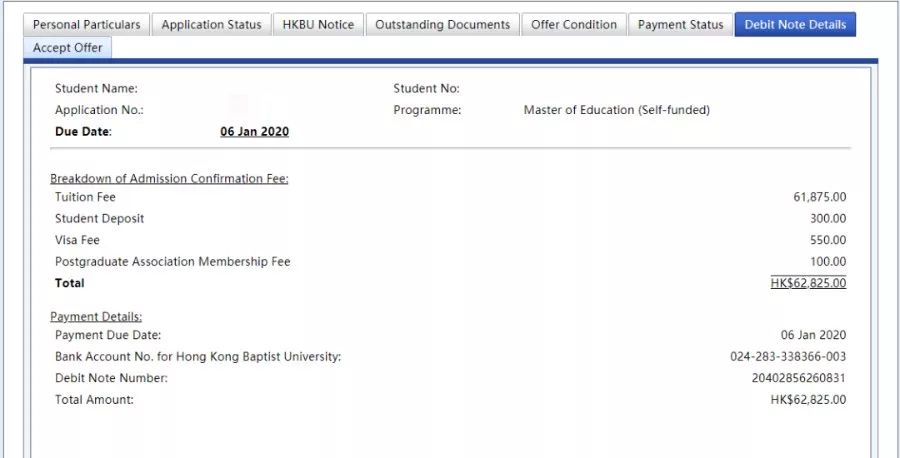
Task: Open the Personal Particulars tab
Action: [x=87, y=24]
